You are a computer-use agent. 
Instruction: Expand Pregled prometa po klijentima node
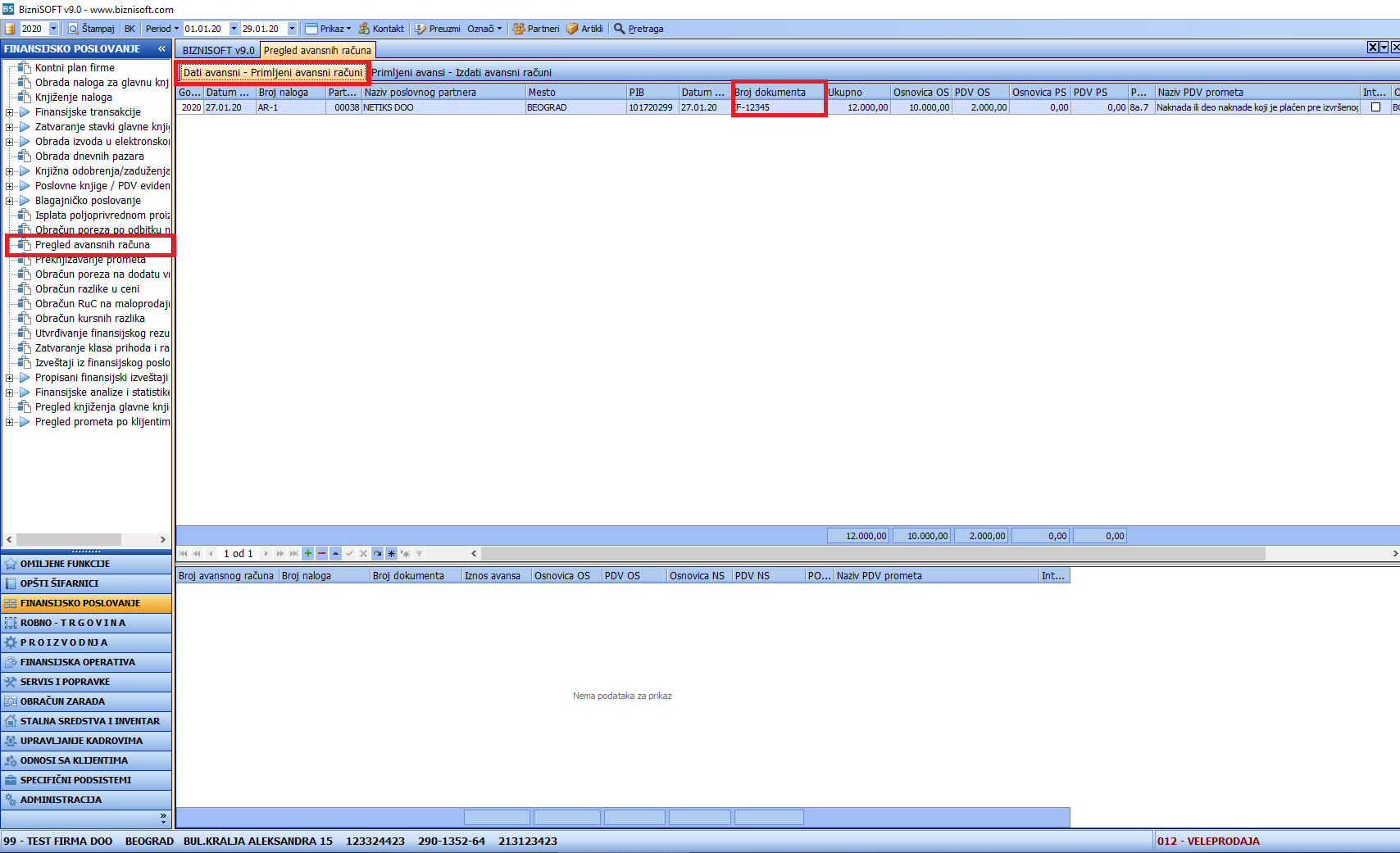pyautogui.click(x=9, y=422)
